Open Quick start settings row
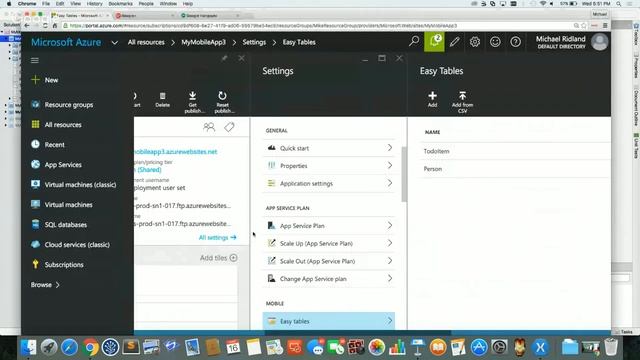 click(x=329, y=148)
